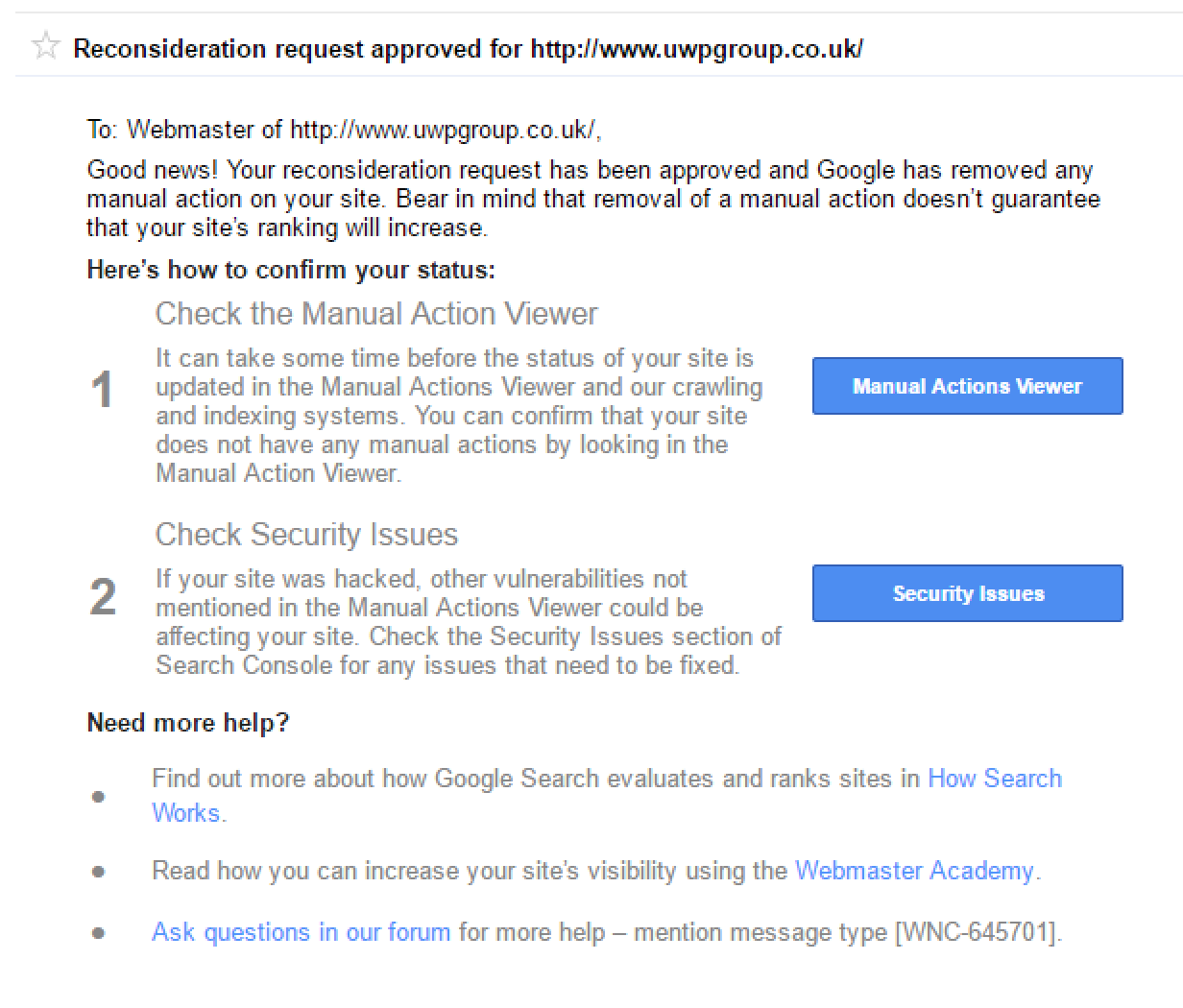This screenshot has height=1008, width=1183.
Task: Click the large step number 1
Action: [102, 391]
